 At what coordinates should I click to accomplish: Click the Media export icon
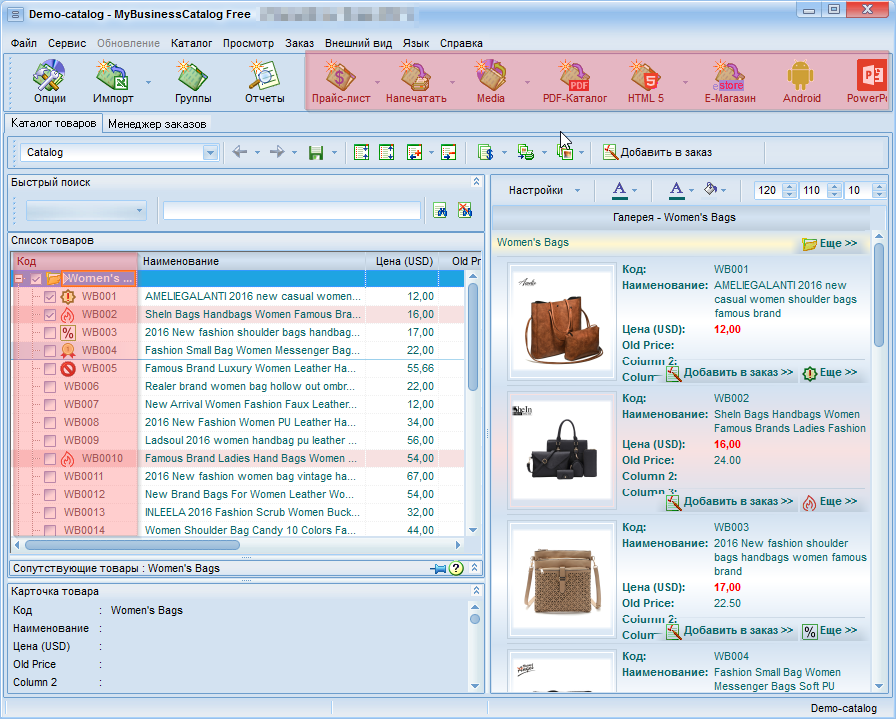coord(491,82)
